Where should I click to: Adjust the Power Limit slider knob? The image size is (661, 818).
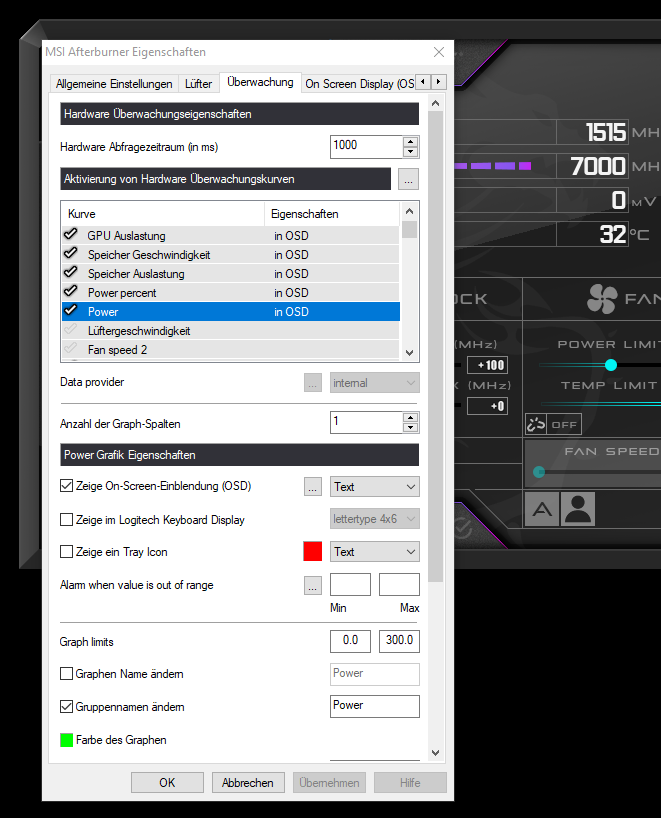point(610,365)
